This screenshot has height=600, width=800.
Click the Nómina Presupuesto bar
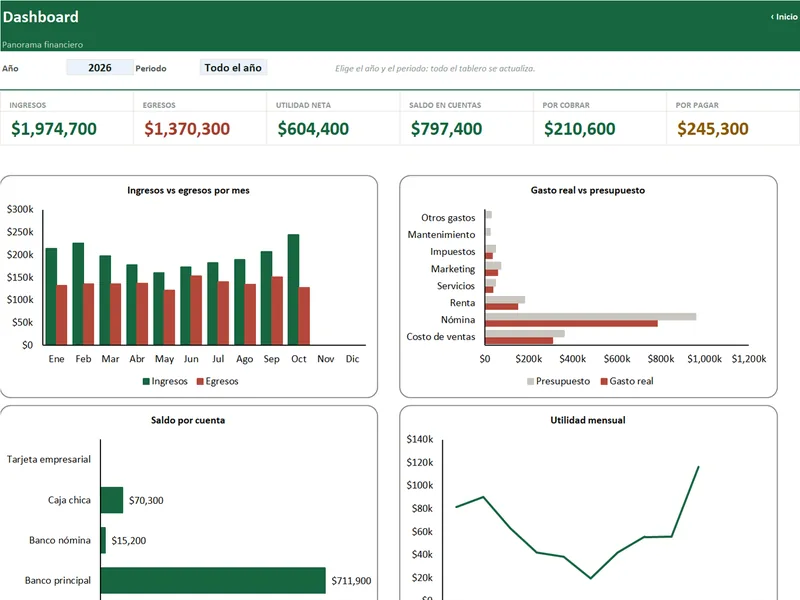(591, 317)
